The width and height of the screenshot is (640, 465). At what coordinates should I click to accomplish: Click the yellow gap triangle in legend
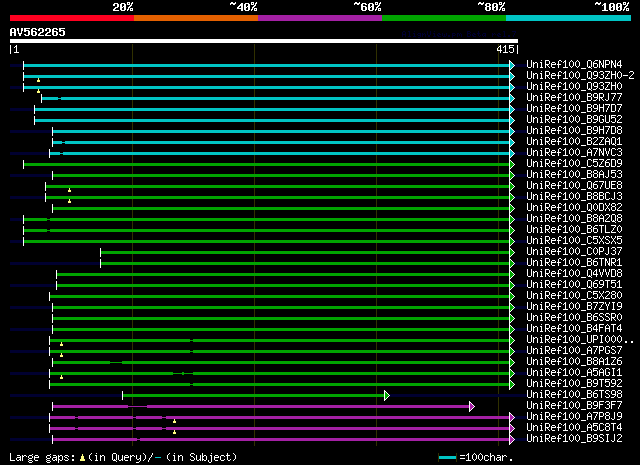tap(82, 458)
